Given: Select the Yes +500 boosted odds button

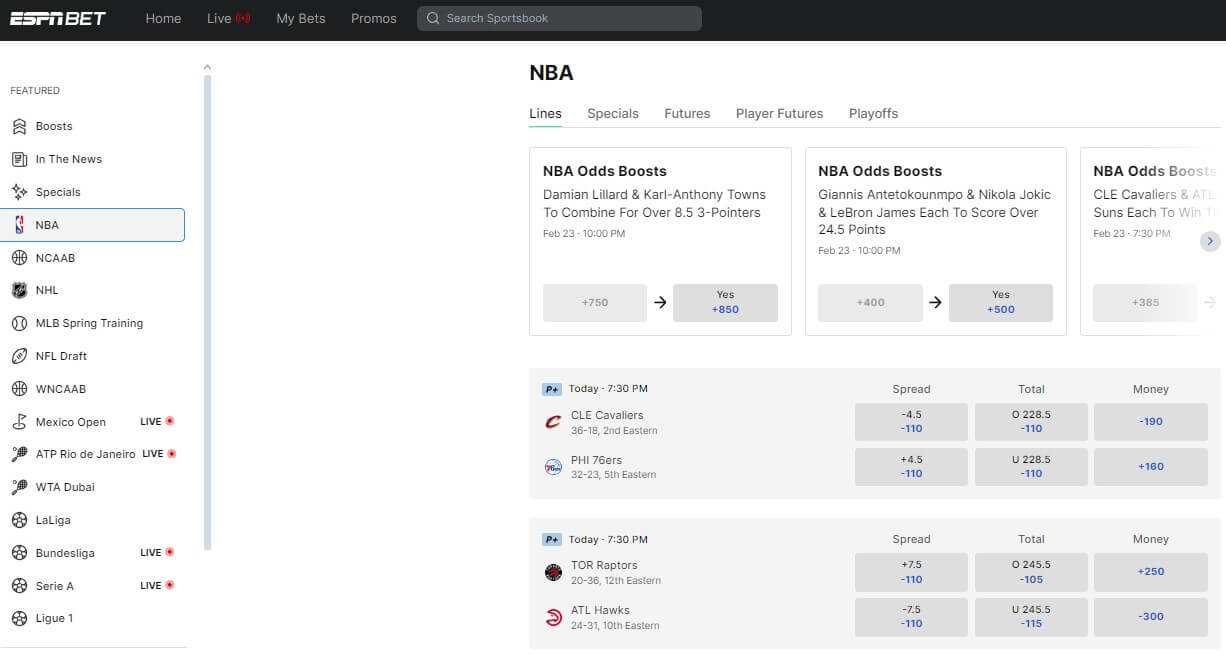Looking at the screenshot, I should point(1001,302).
